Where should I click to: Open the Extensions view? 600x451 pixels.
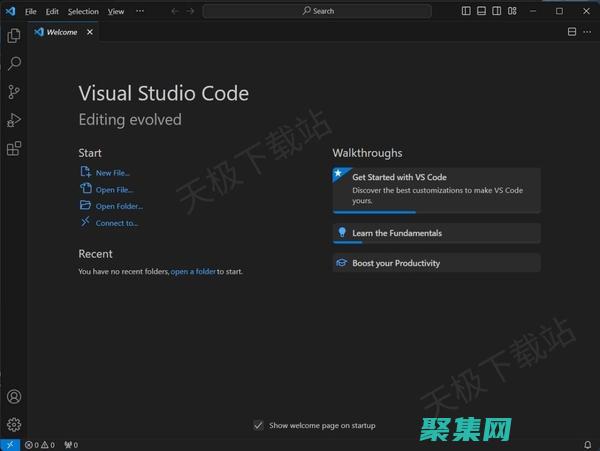[x=14, y=149]
